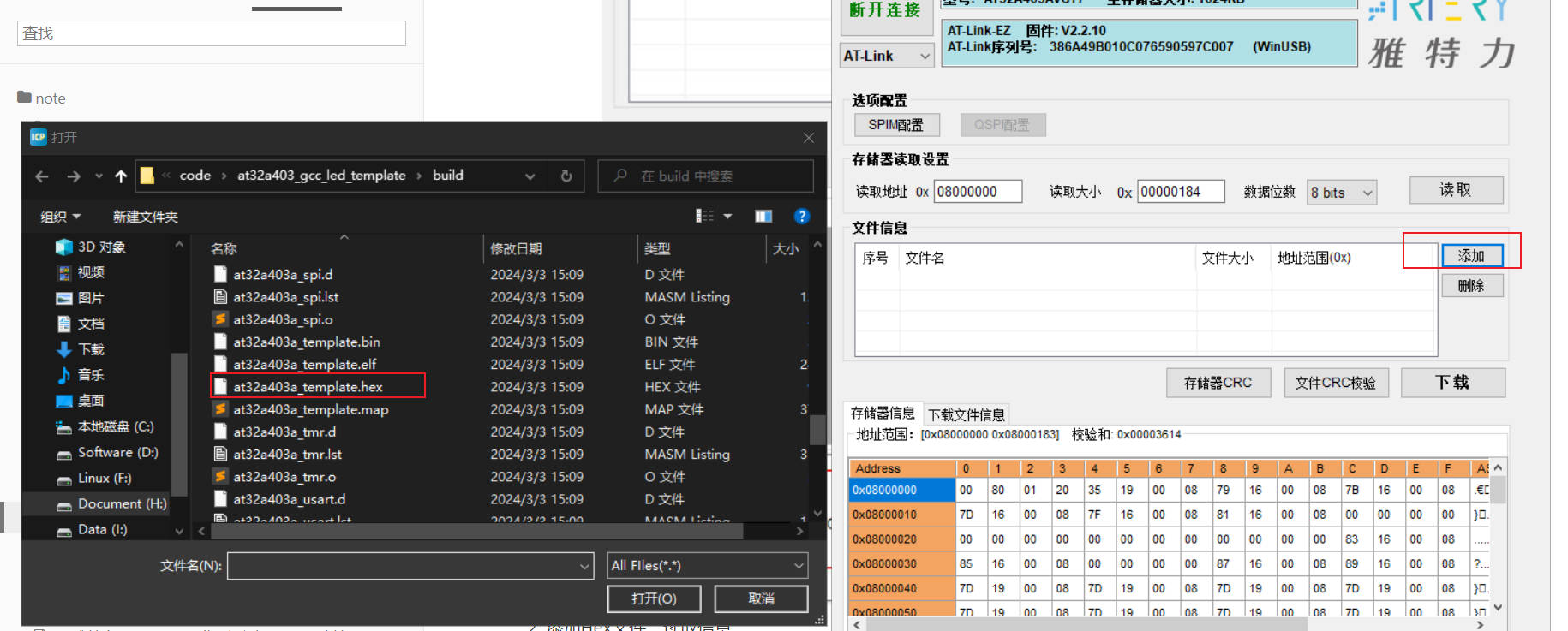Viewport: 1568px width, 631px height.
Task: Select file at32a403a_template.map
Action: (x=310, y=409)
